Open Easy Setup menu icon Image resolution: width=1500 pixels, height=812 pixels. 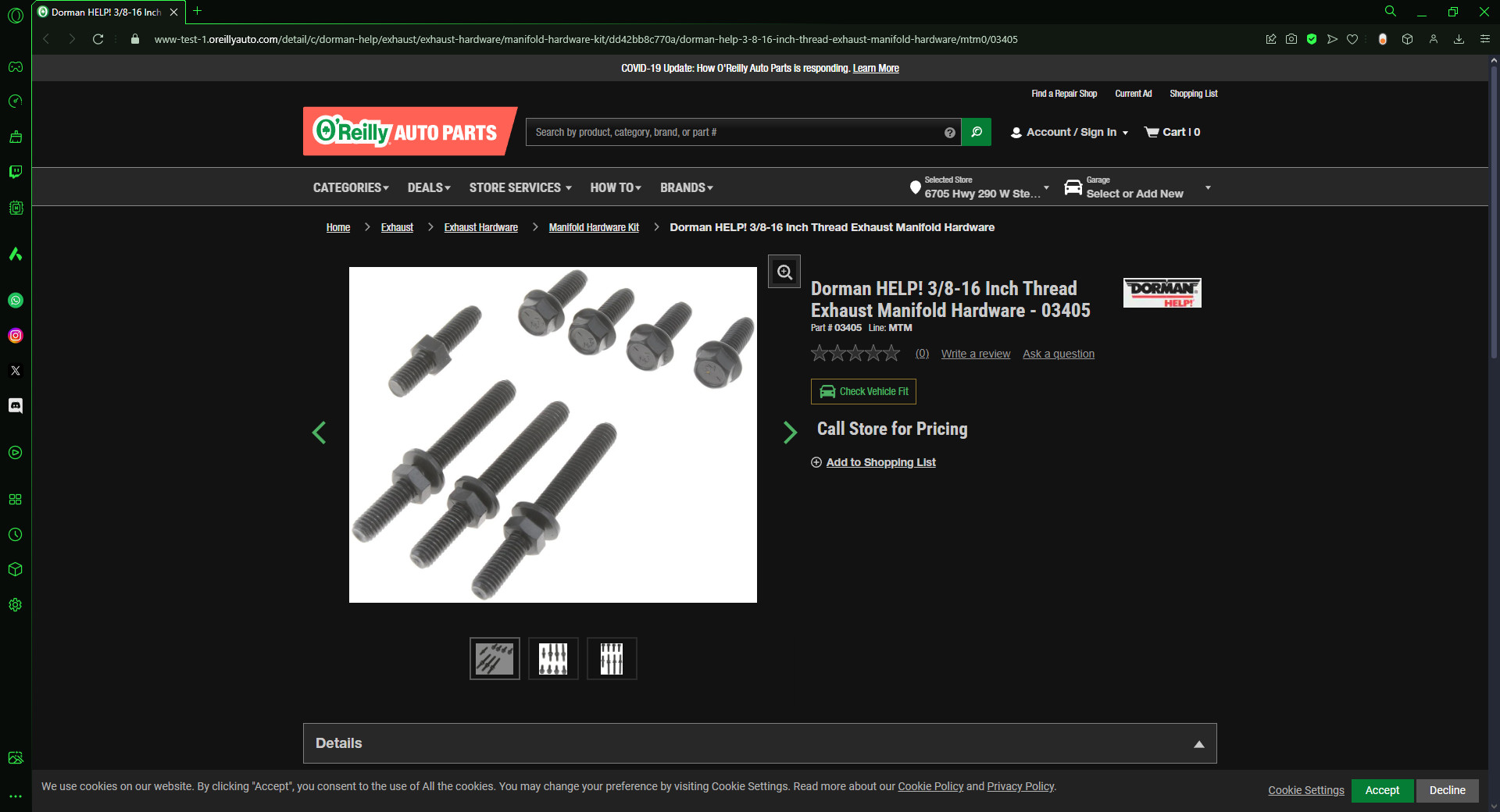click(x=1485, y=39)
